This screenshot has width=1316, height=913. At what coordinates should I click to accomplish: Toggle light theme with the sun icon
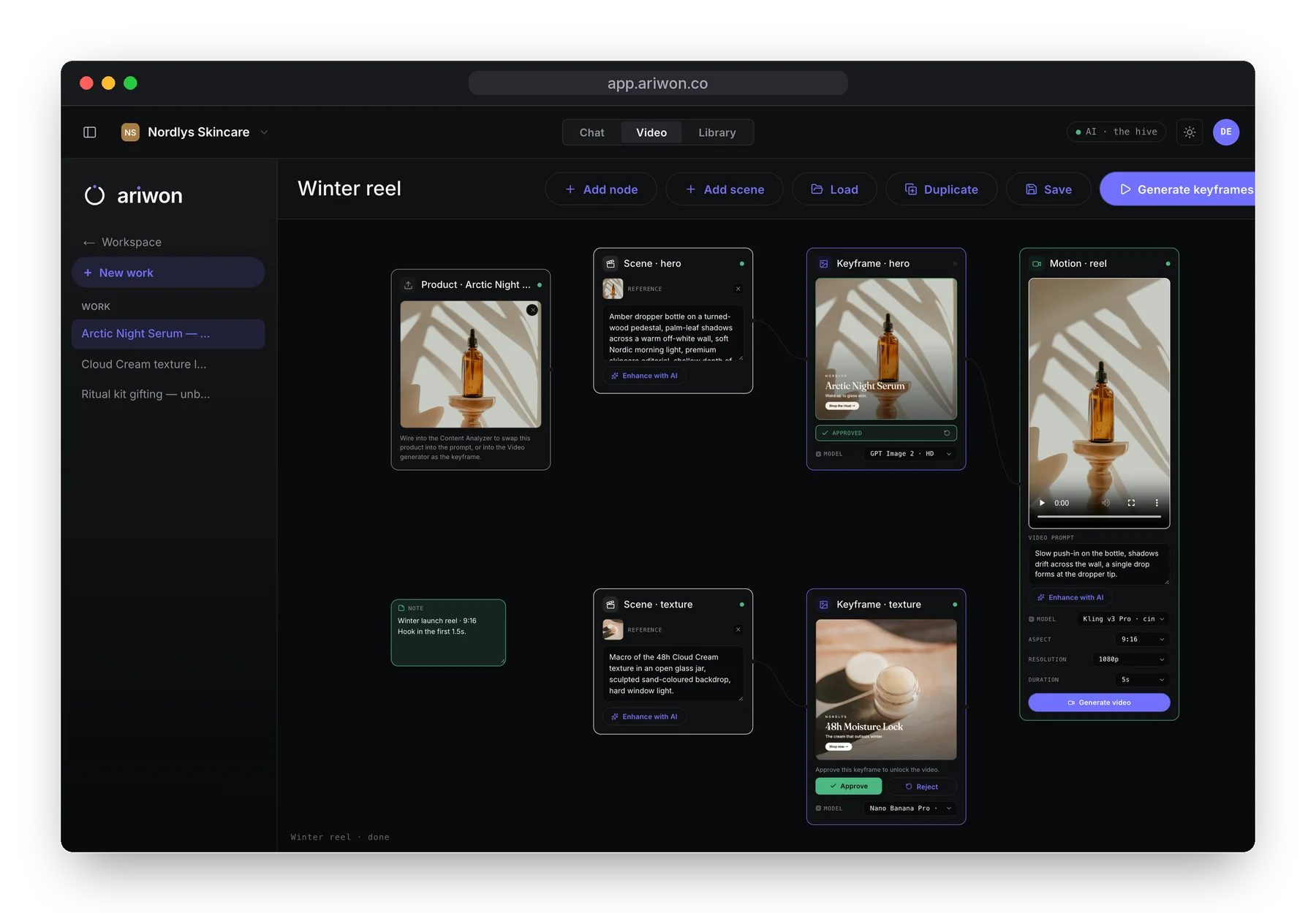(x=1190, y=132)
